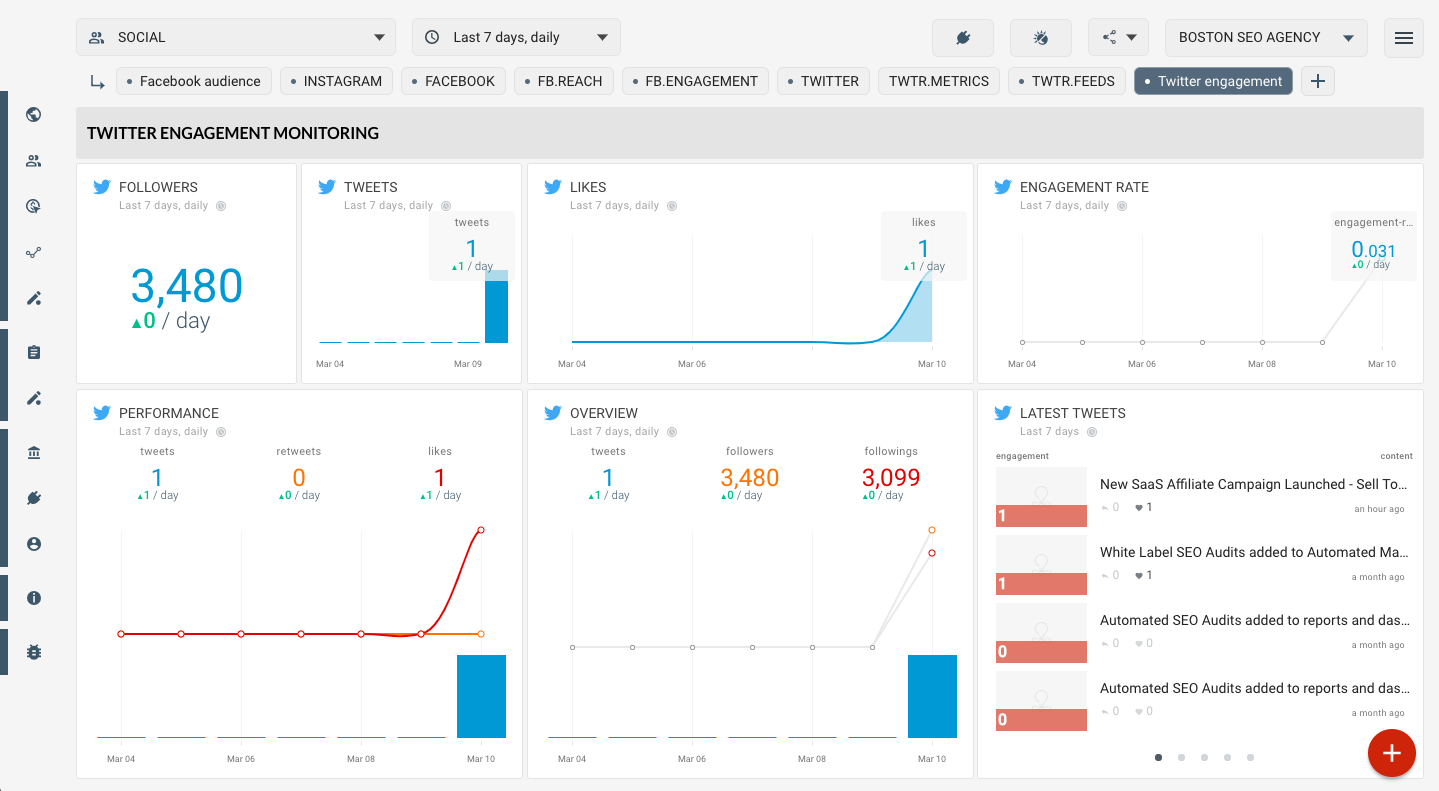Click the bug icon in the sidebar
This screenshot has height=791, width=1439.
[x=34, y=652]
